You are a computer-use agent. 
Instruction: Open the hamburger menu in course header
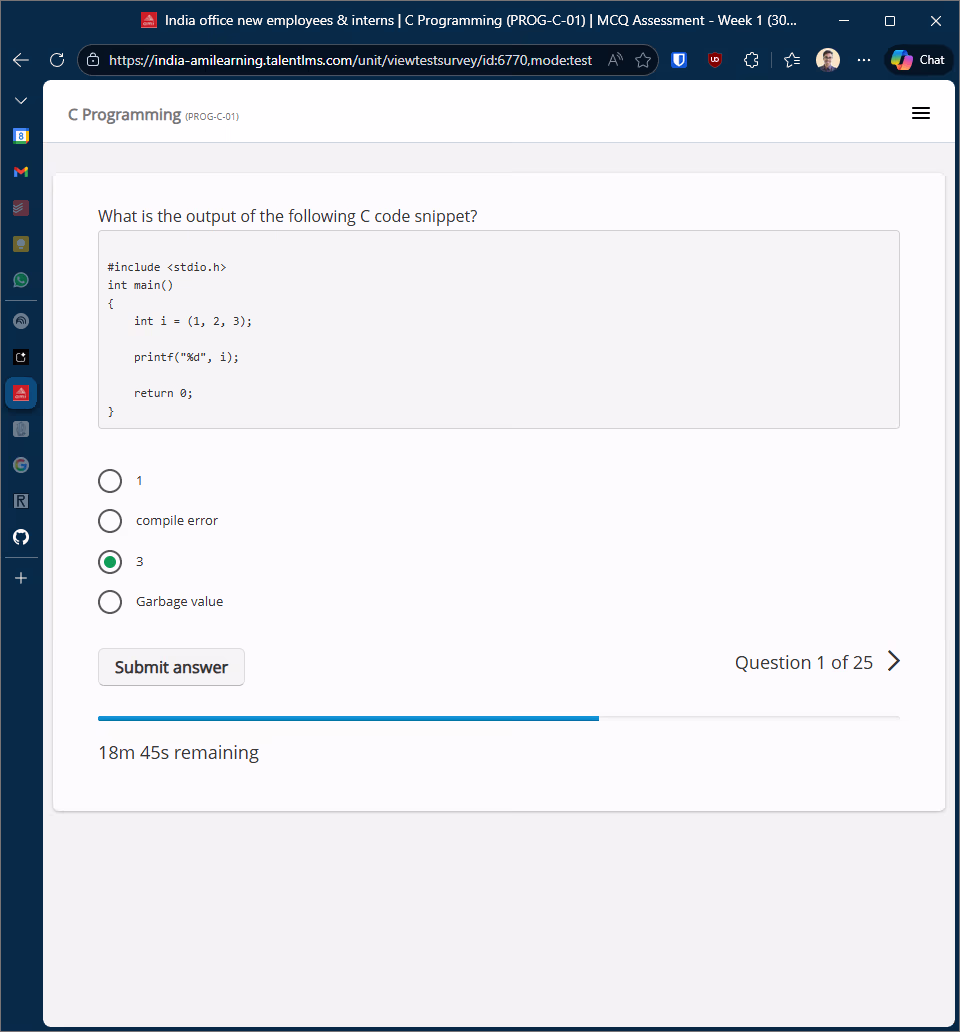pyautogui.click(x=921, y=114)
